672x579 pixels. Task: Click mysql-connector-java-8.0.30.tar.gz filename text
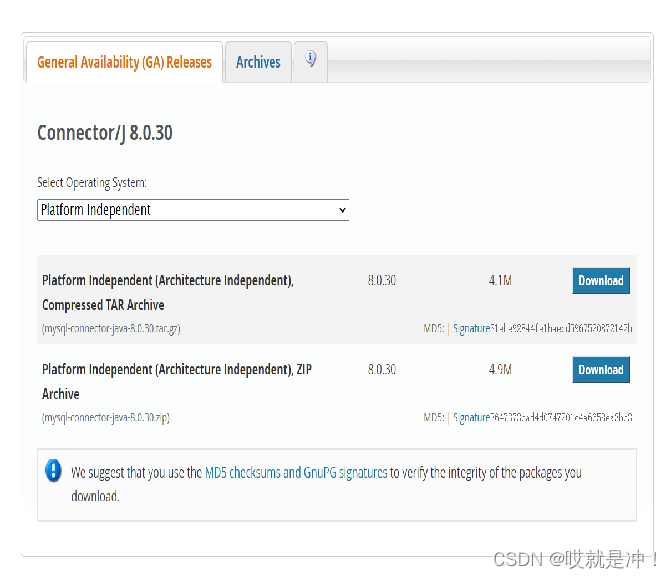pyautogui.click(x=111, y=329)
